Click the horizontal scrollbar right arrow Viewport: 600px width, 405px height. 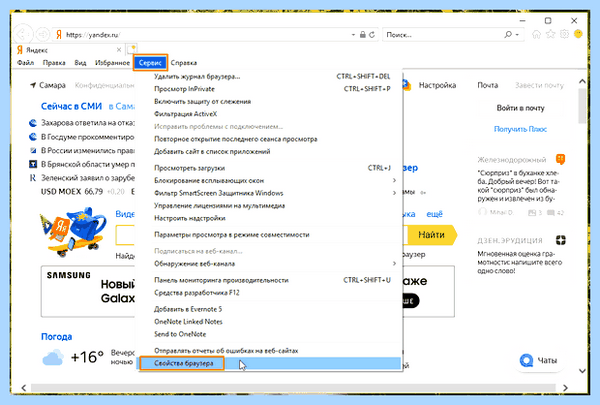[x=565, y=388]
